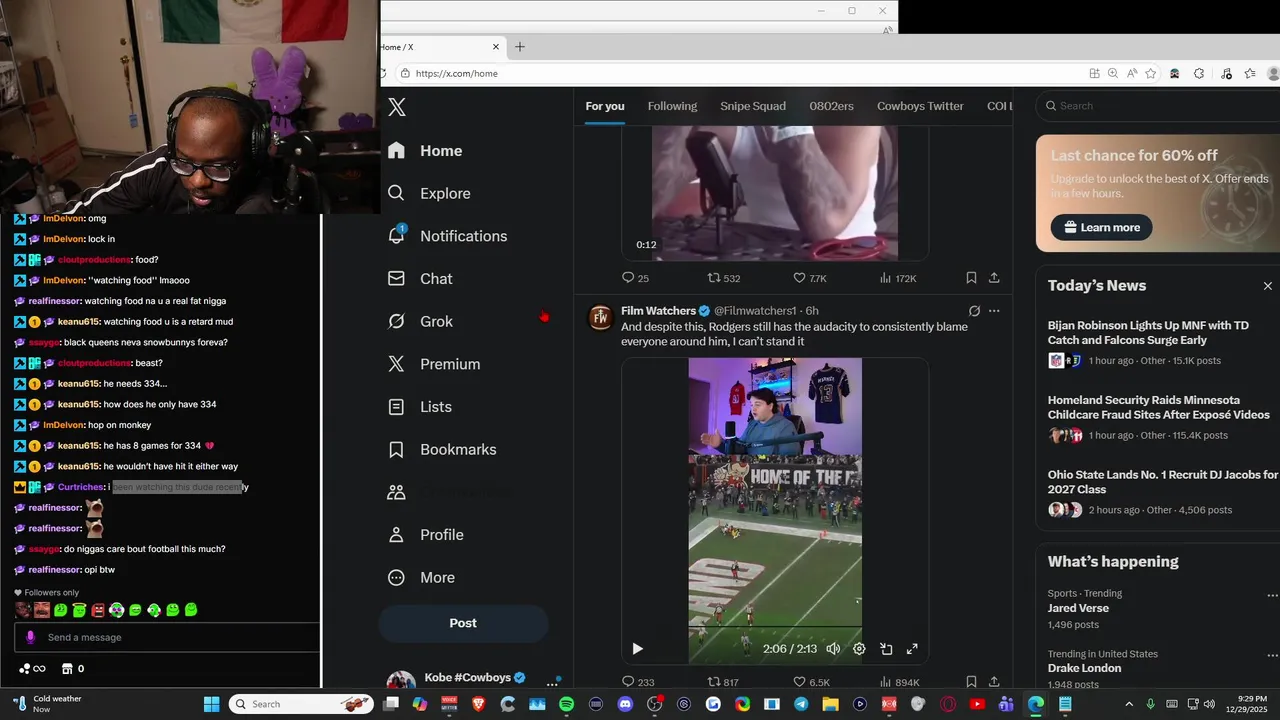Click the Windows taskbar Search box

click(301, 704)
